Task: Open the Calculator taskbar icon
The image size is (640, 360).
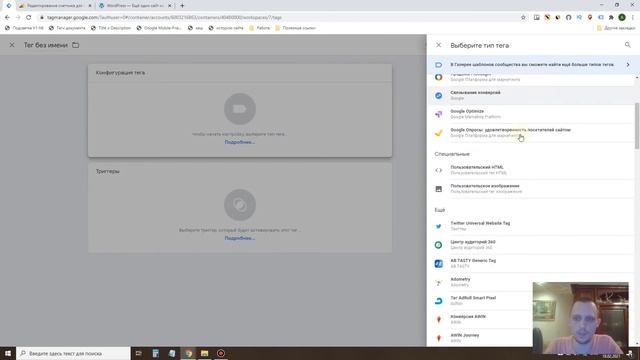Action: click(156, 353)
